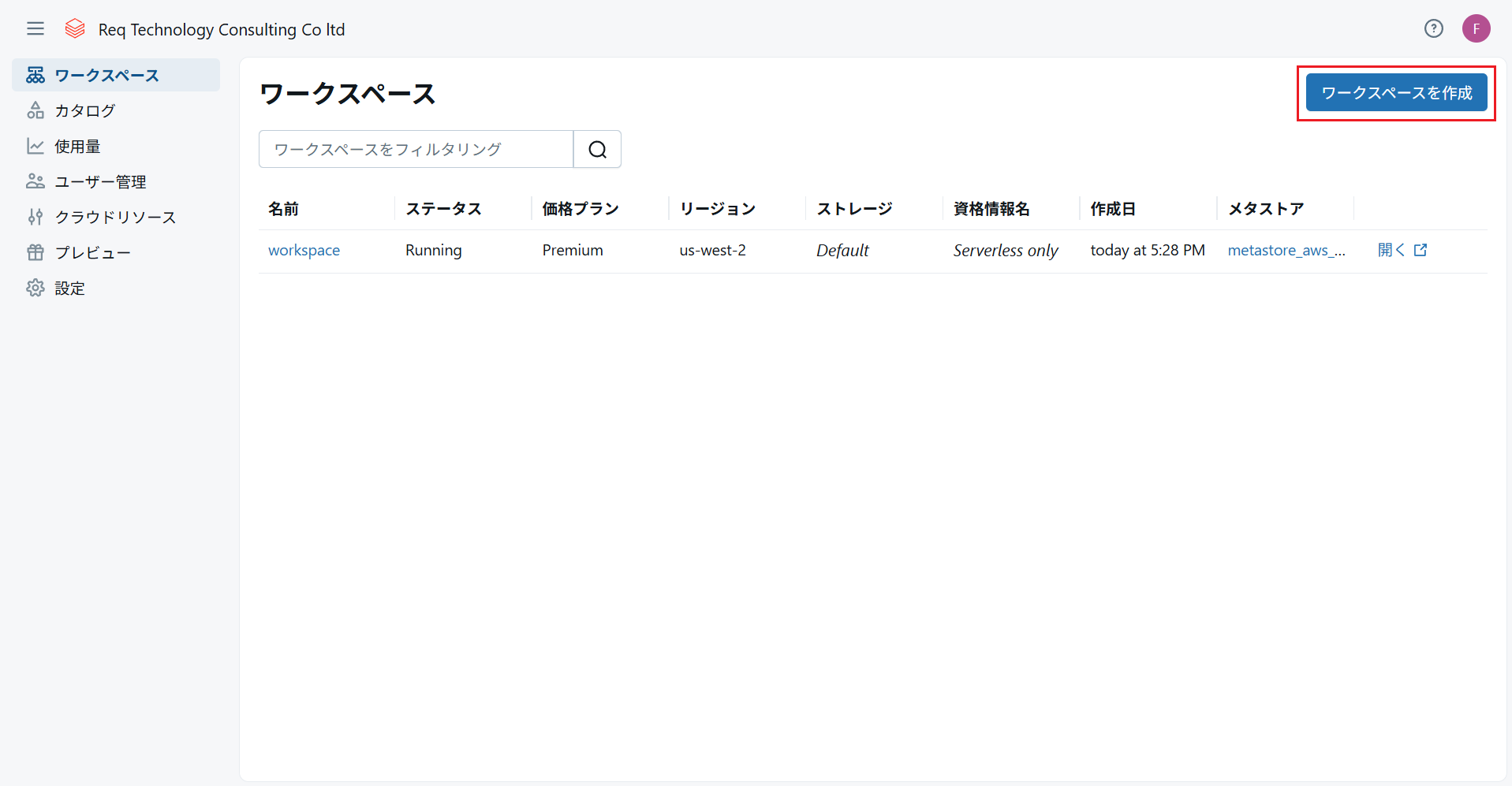
Task: Open プレビュー in the sidebar
Action: pos(92,253)
